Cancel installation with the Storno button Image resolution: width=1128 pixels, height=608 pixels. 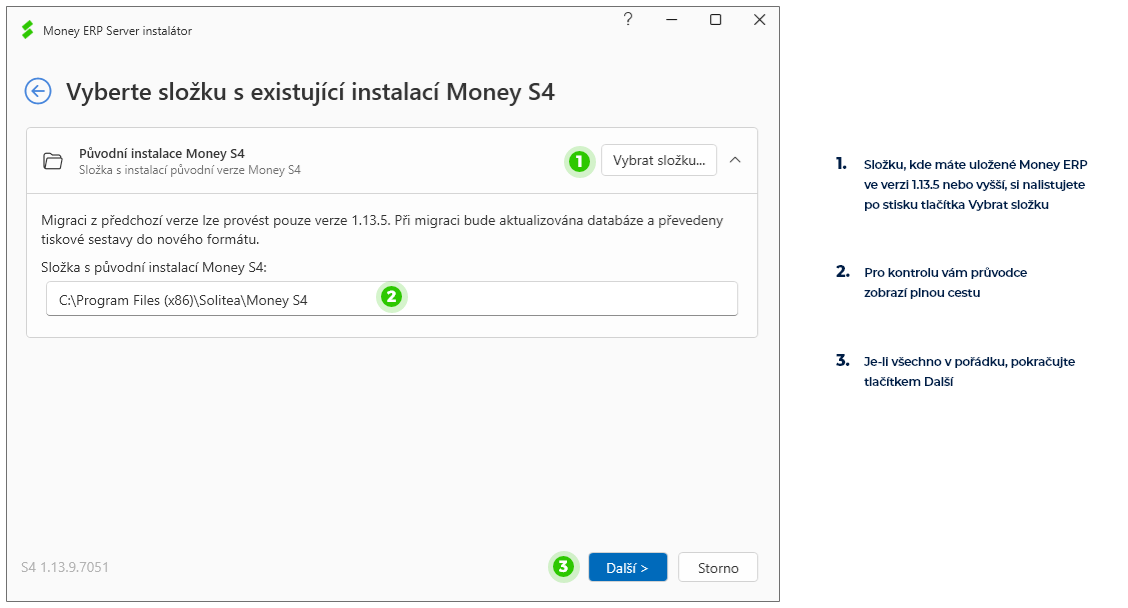coord(718,567)
